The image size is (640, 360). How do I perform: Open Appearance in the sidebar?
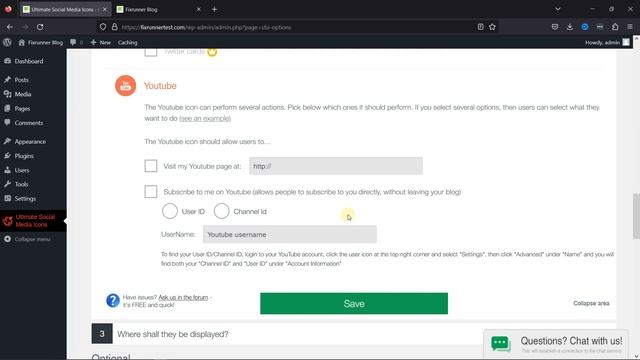click(x=30, y=142)
